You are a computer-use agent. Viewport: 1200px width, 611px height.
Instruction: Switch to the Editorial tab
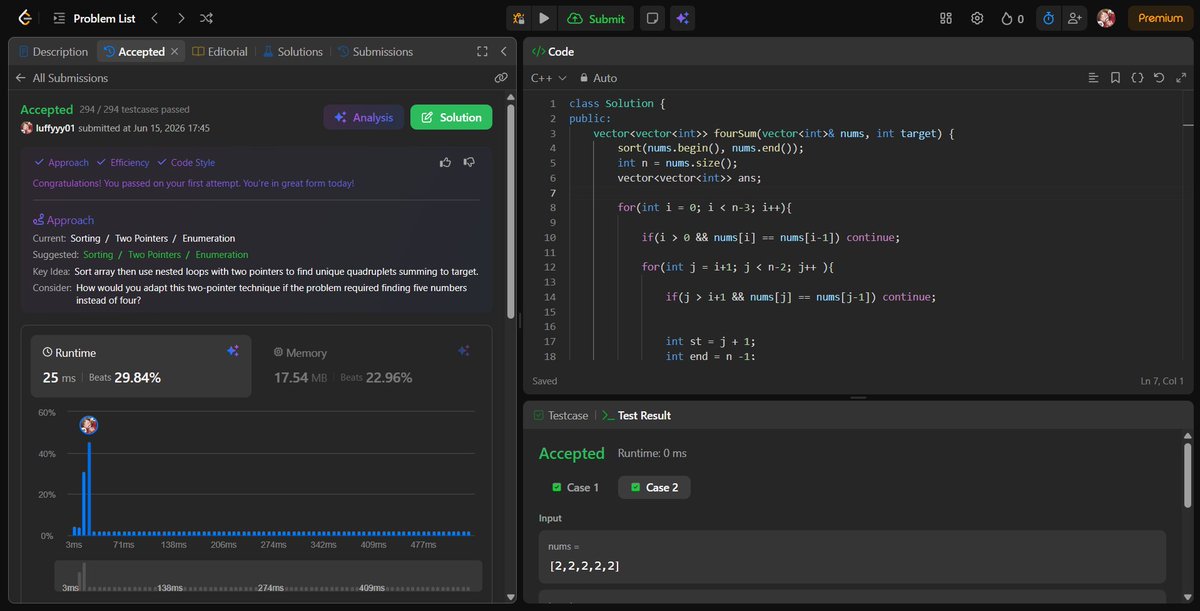[220, 51]
